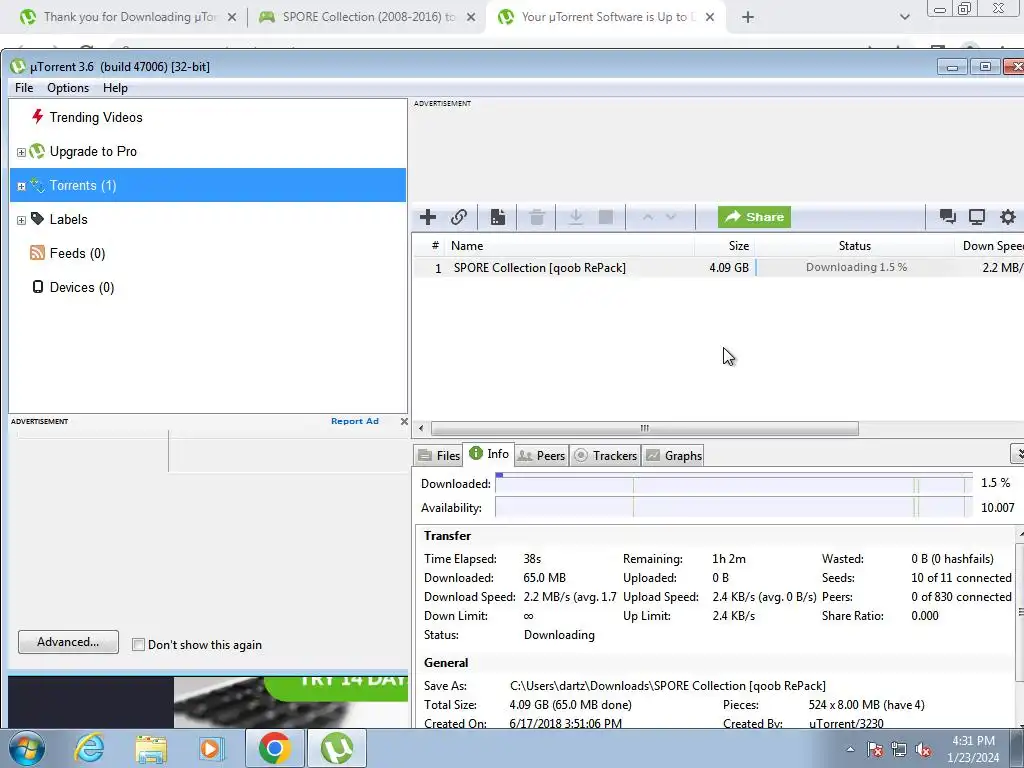Click the Chrome taskbar icon
Screen dimensions: 1024x768
pos(274,748)
